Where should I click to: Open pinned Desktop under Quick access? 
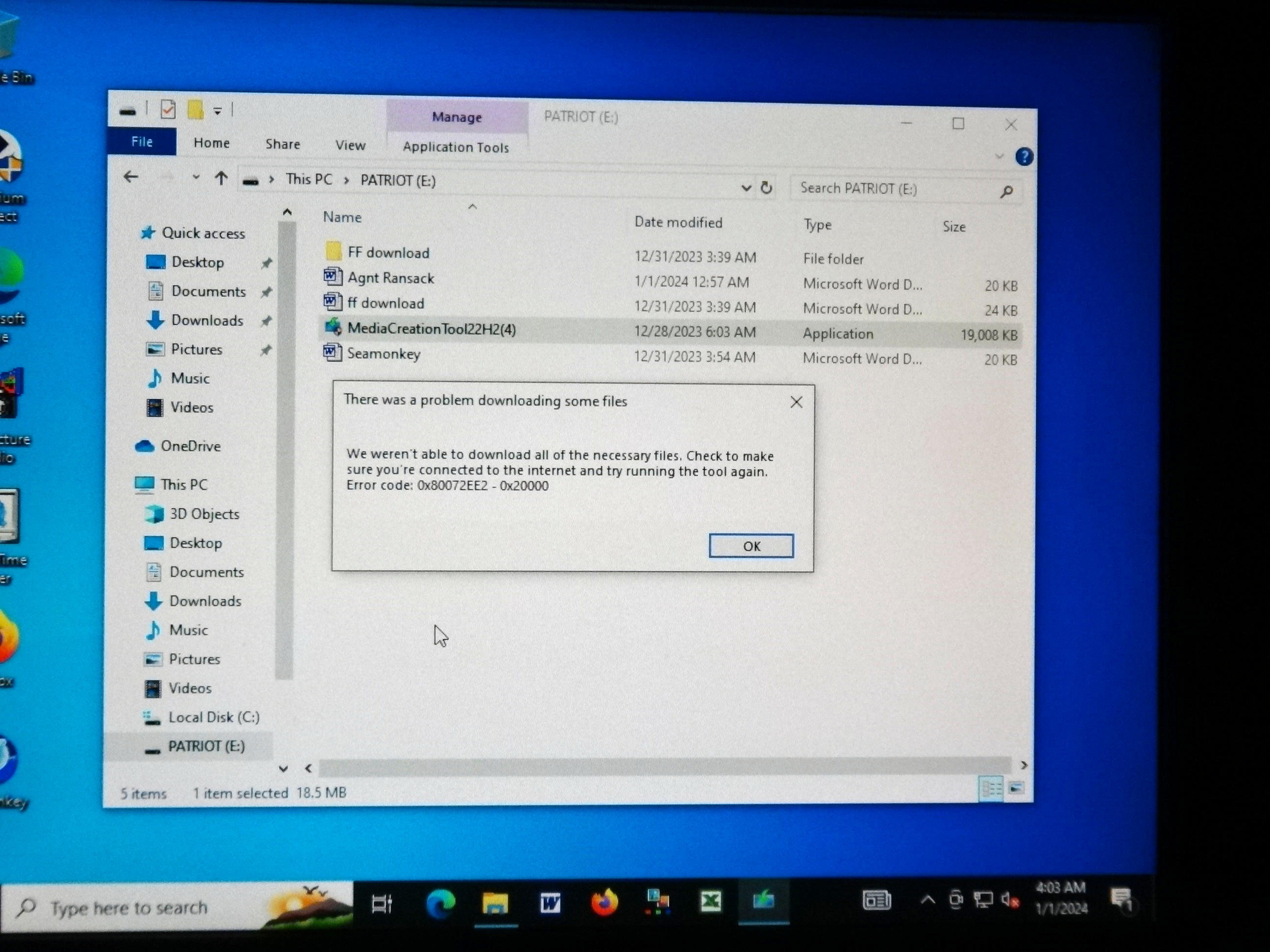pyautogui.click(x=197, y=262)
